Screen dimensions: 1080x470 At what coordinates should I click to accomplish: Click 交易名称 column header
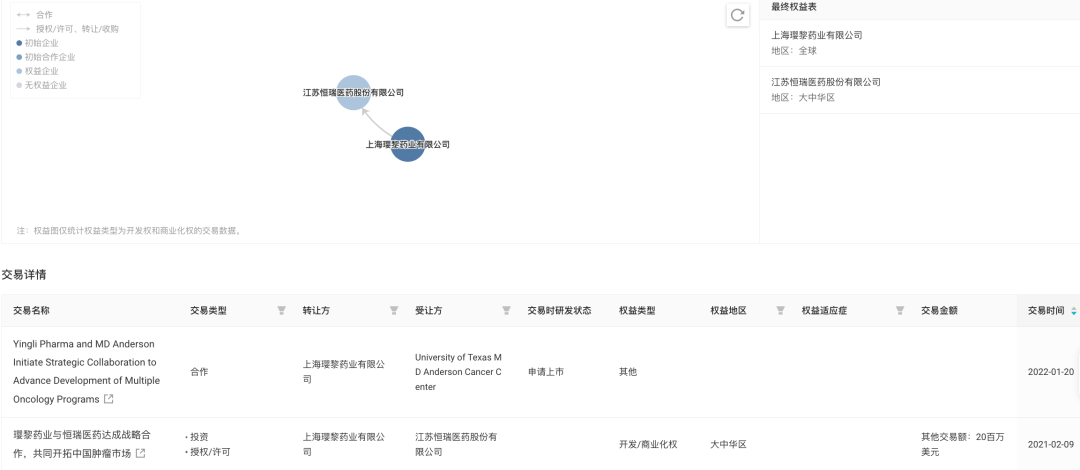coord(31,311)
